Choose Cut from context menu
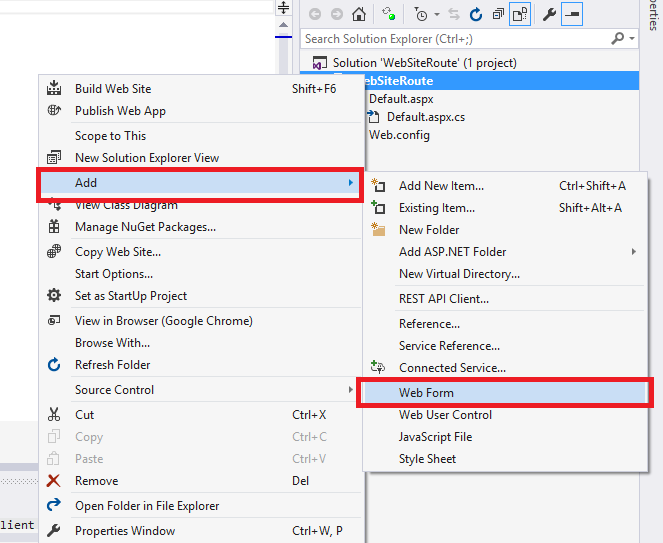Viewport: 663px width, 543px height. tap(200, 415)
